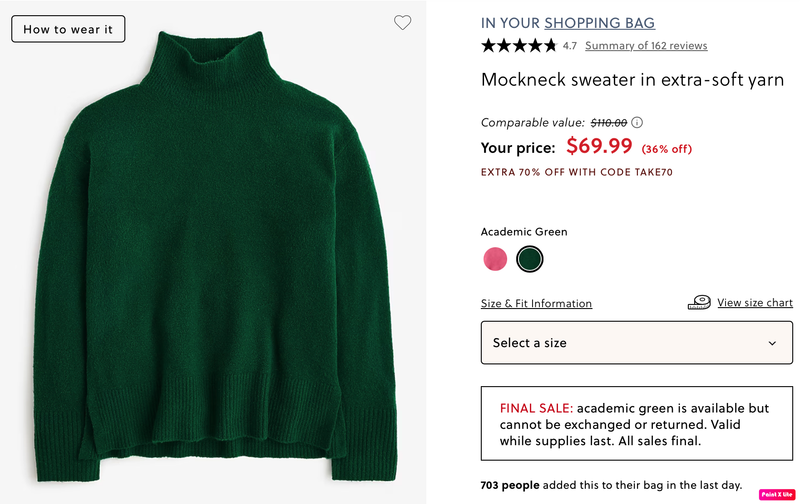Click the green sweater product image

point(213,260)
